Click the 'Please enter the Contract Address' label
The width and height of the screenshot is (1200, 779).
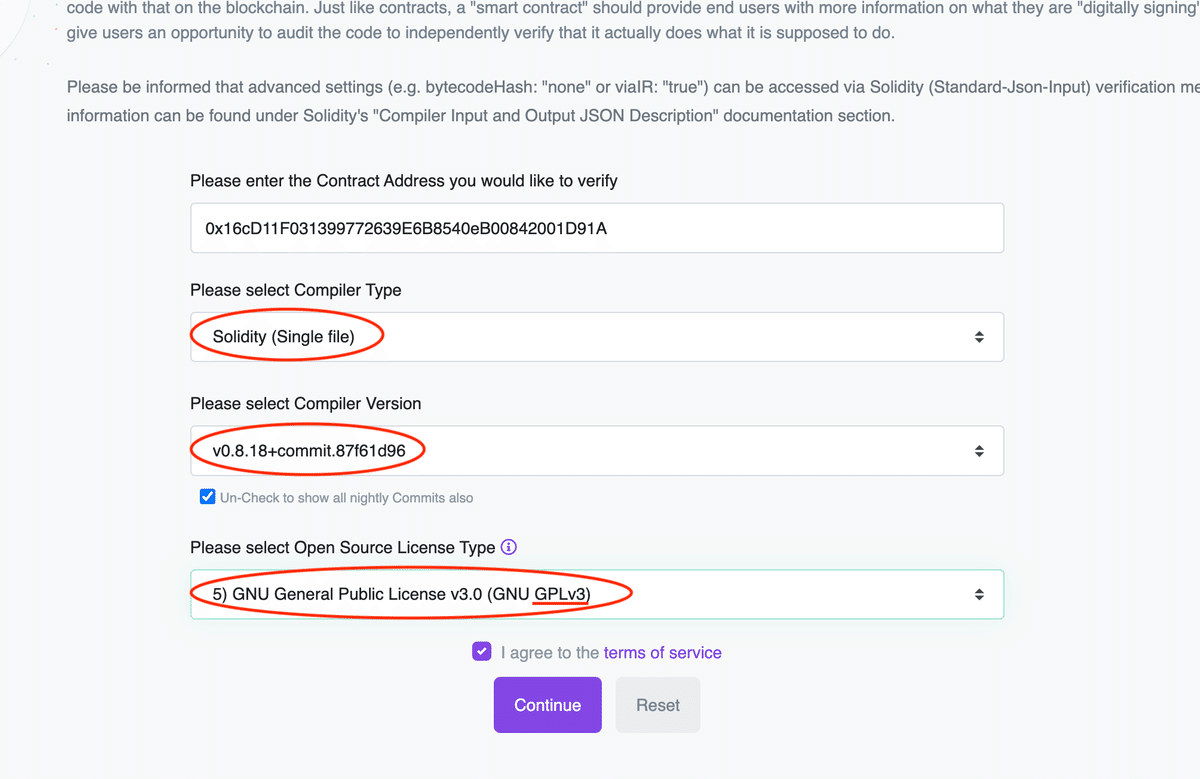tap(404, 181)
